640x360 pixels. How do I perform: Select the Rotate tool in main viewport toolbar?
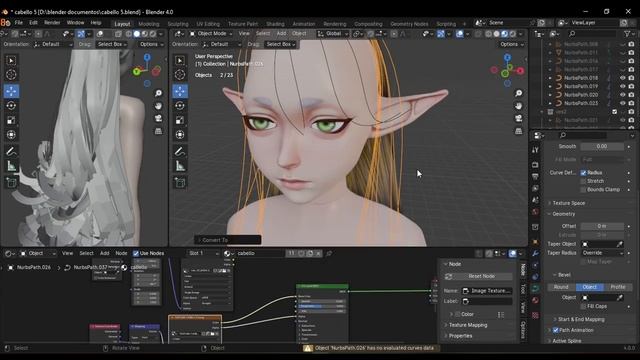(x=180, y=106)
